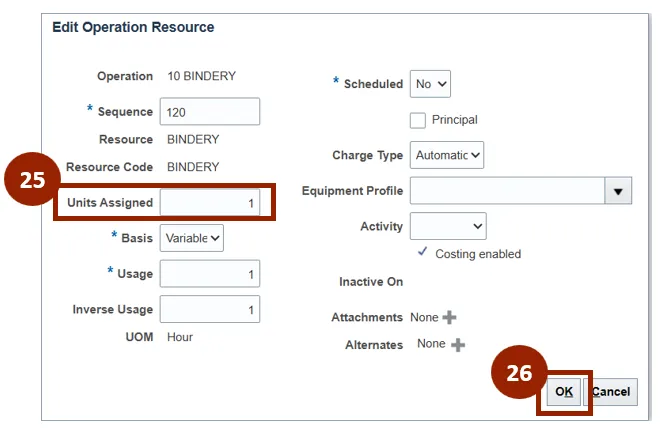Enable the Principal checkbox
The image size is (660, 430).
click(419, 120)
